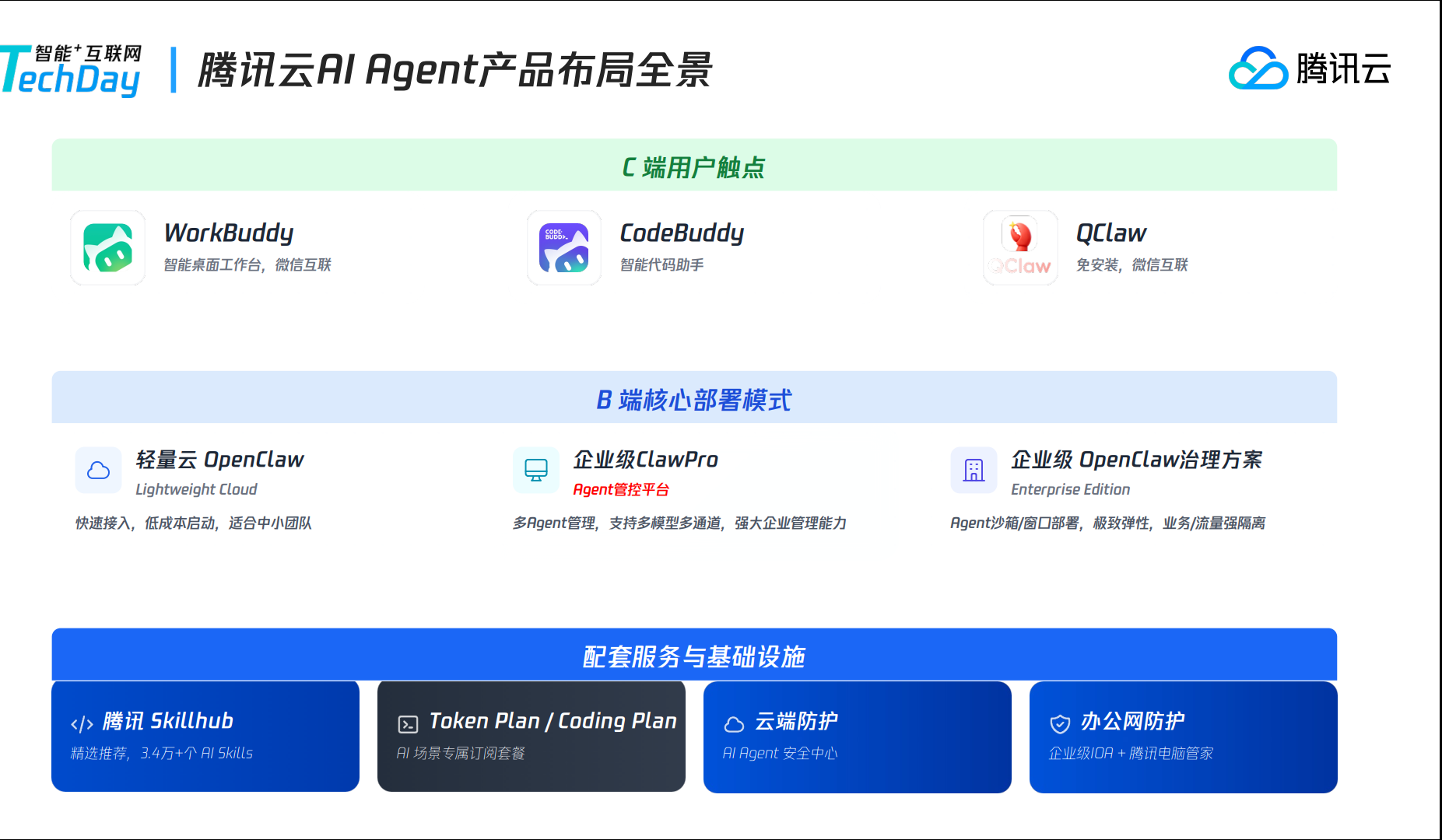Open the 云端防护 card title
The height and width of the screenshot is (840, 1442).
796,721
